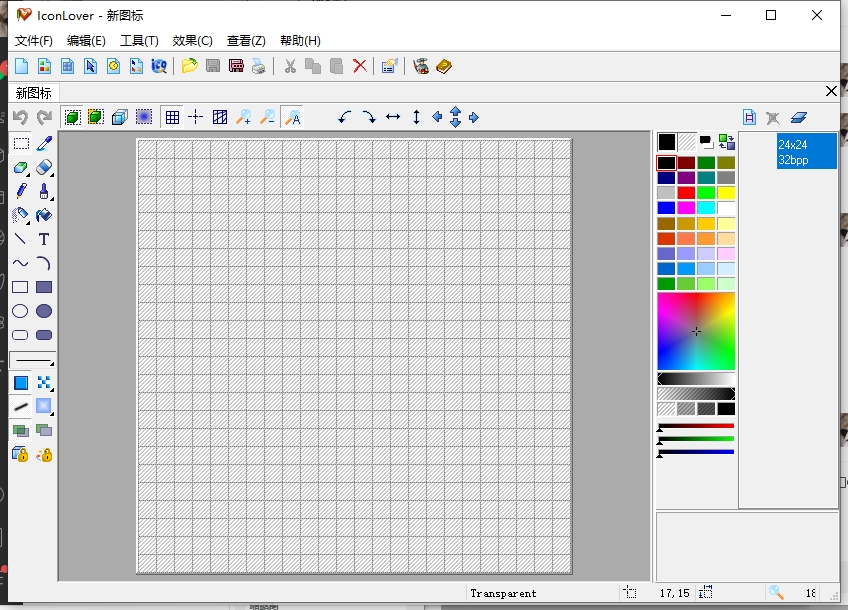
Task: Click the Zoom In magnifier icon
Action: tap(243, 117)
